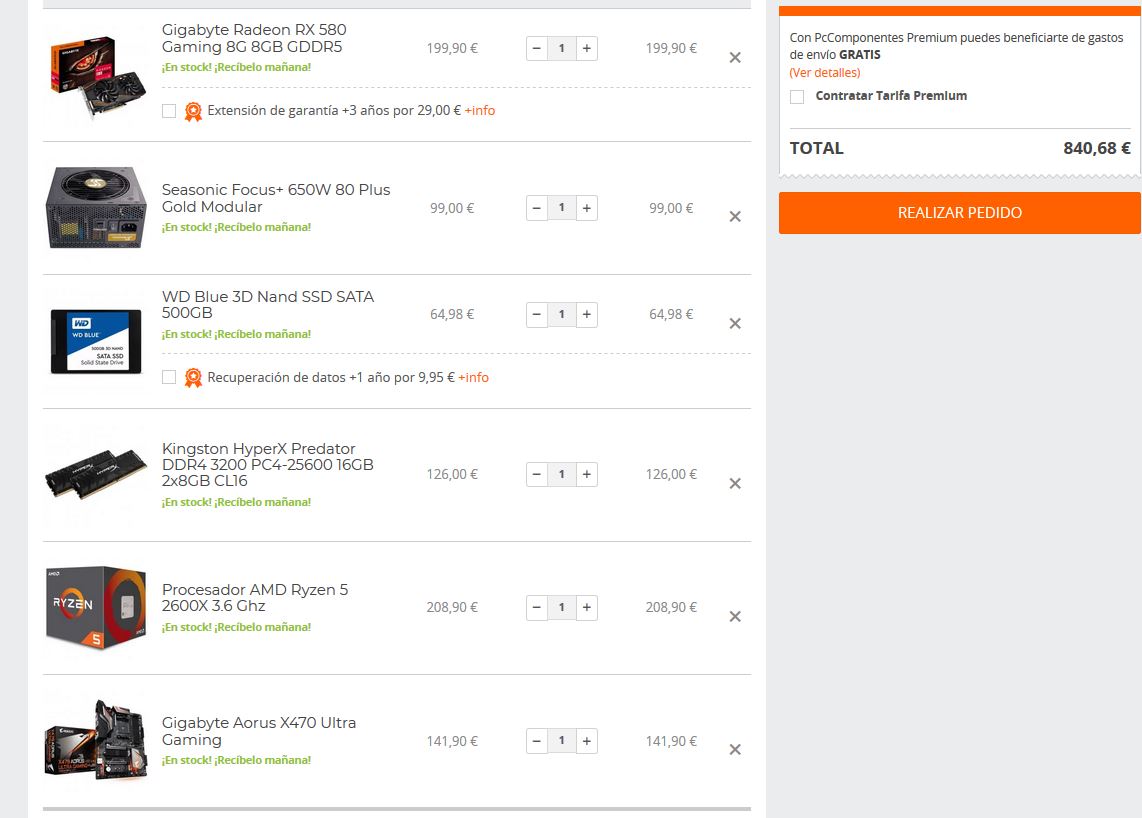Click badge icon beside Recuperación de datos
Screen dimensions: 1142x818
pos(193,378)
